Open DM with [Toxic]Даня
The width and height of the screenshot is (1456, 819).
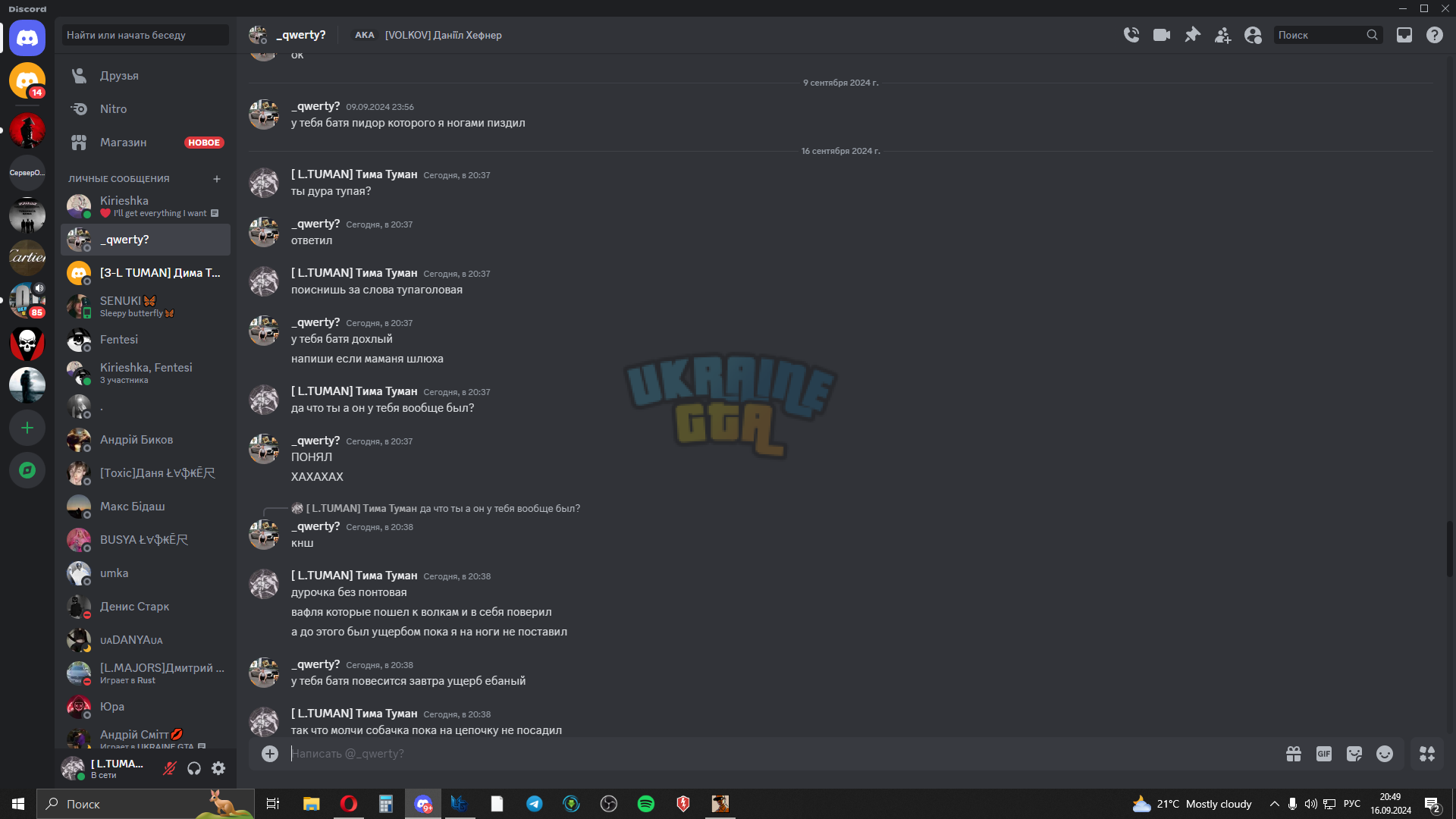pos(146,473)
